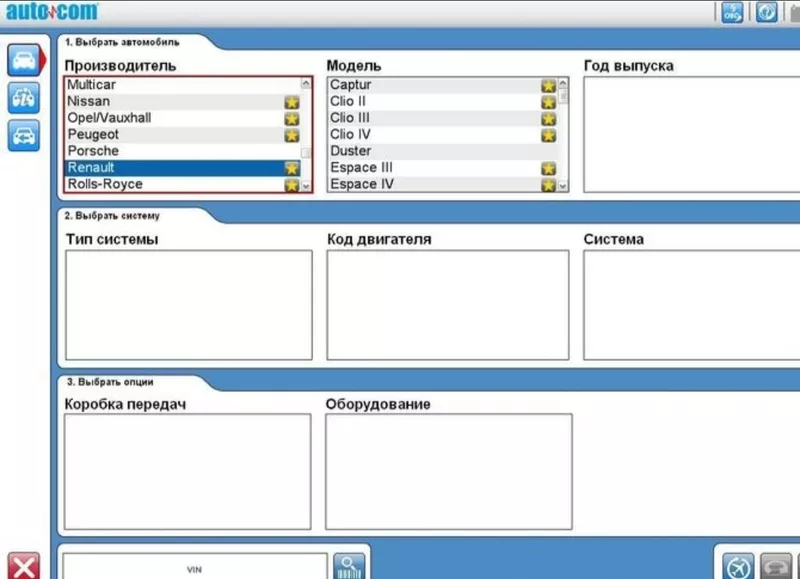
Task: Toggle the favorite star for Nissan
Action: click(292, 102)
